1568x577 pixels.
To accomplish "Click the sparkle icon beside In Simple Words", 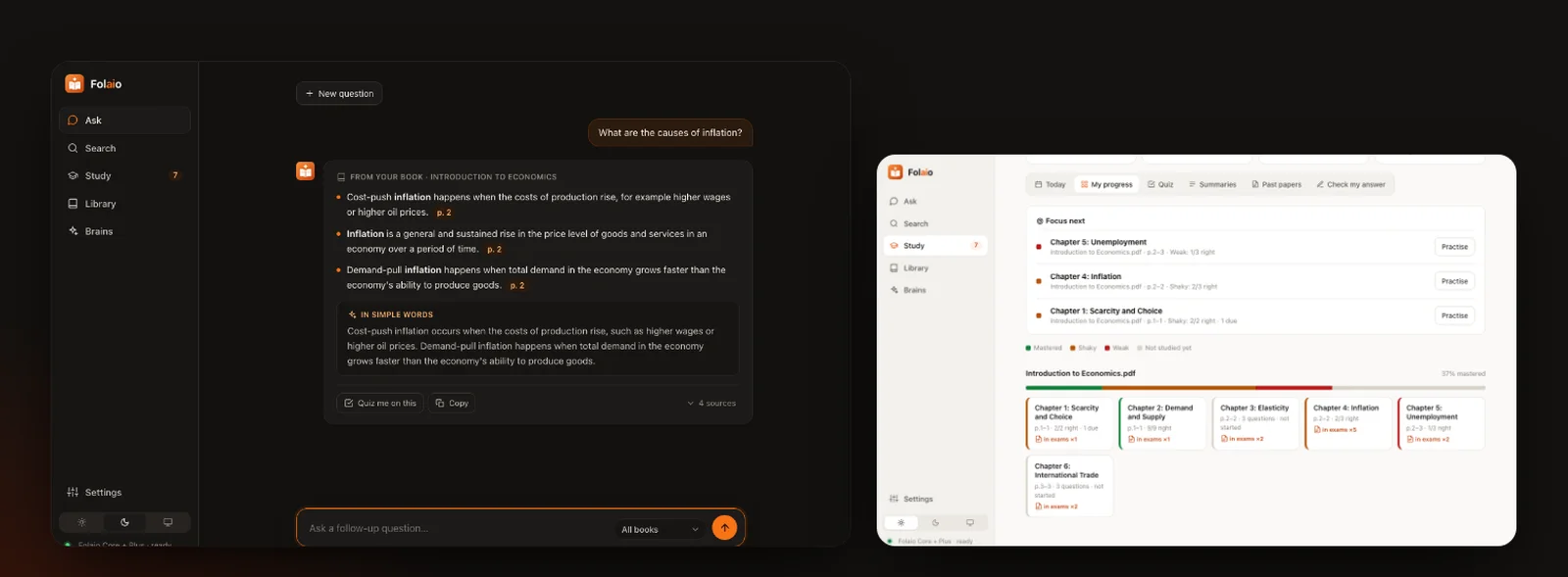I will coord(353,314).
